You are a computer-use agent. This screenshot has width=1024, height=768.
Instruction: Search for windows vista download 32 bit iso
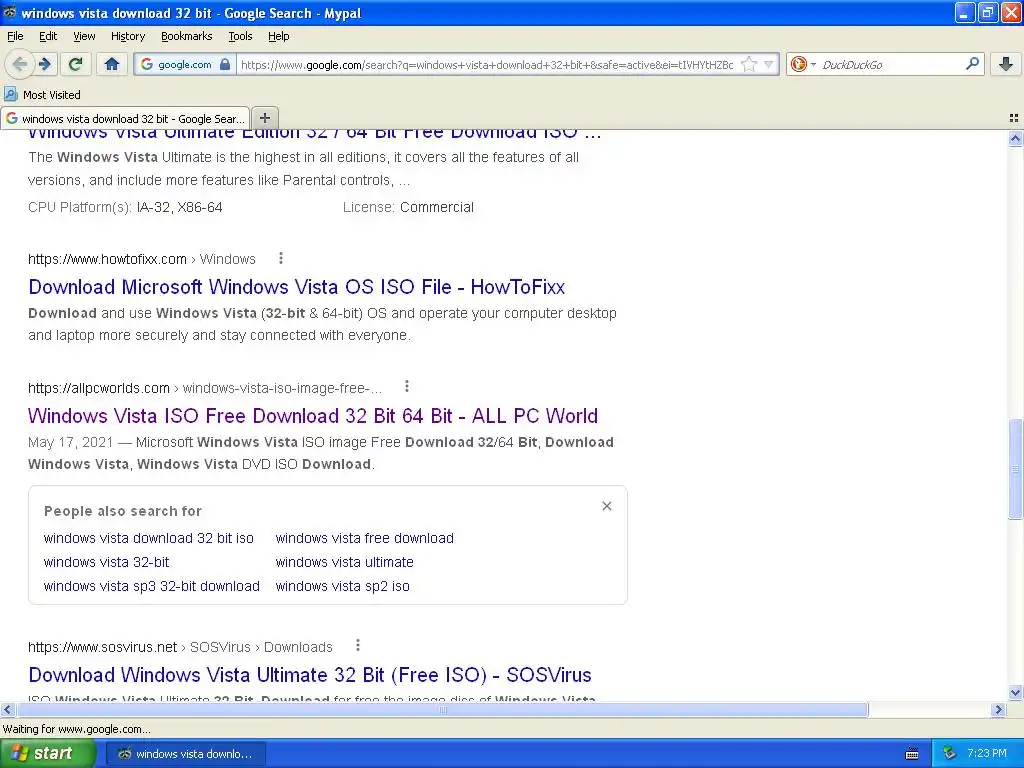[x=148, y=538]
